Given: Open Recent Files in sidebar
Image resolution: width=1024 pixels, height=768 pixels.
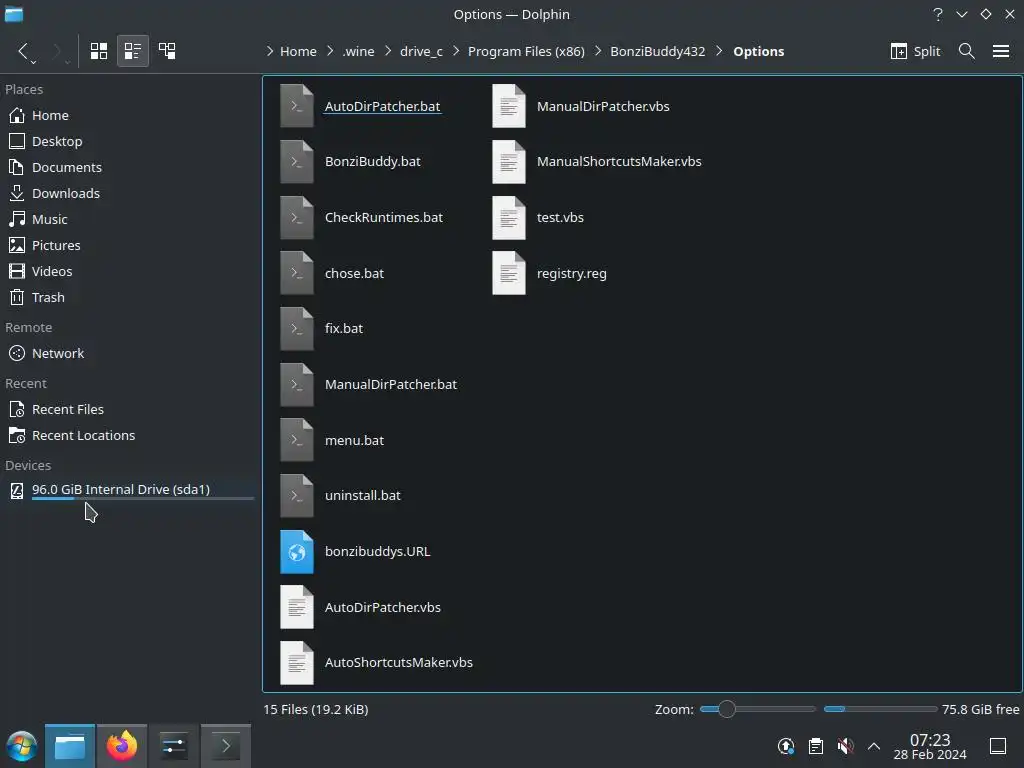Looking at the screenshot, I should (127, 409).
